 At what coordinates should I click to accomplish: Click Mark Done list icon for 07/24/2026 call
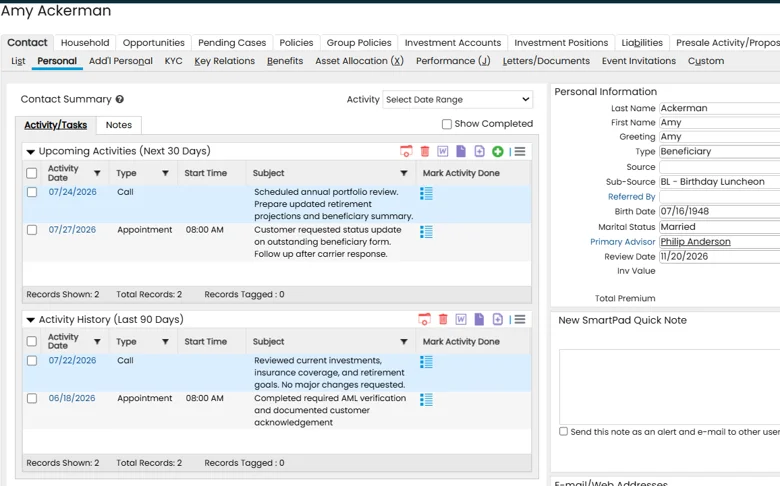point(426,194)
